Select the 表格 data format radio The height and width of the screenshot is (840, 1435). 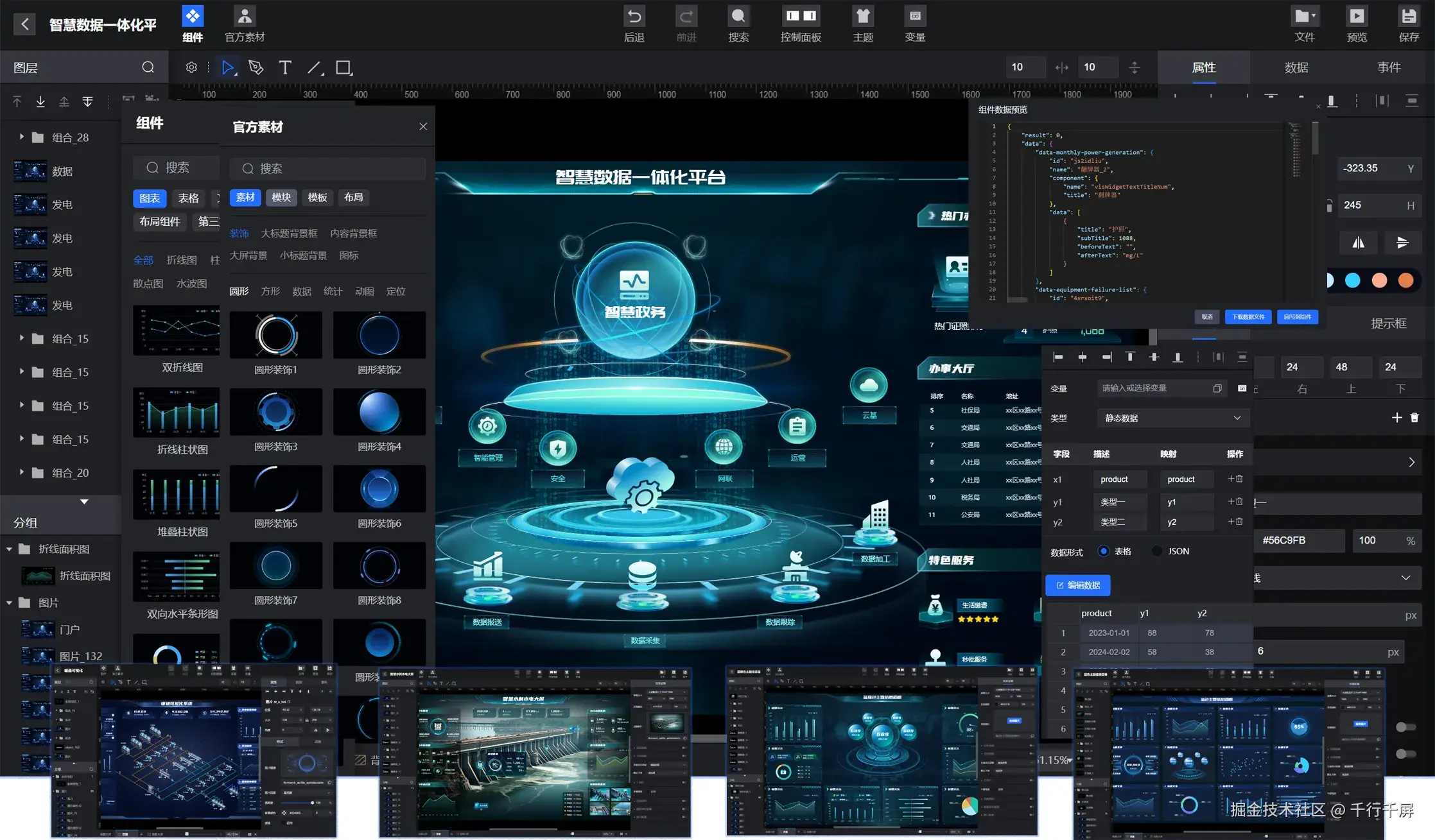[x=1103, y=551]
